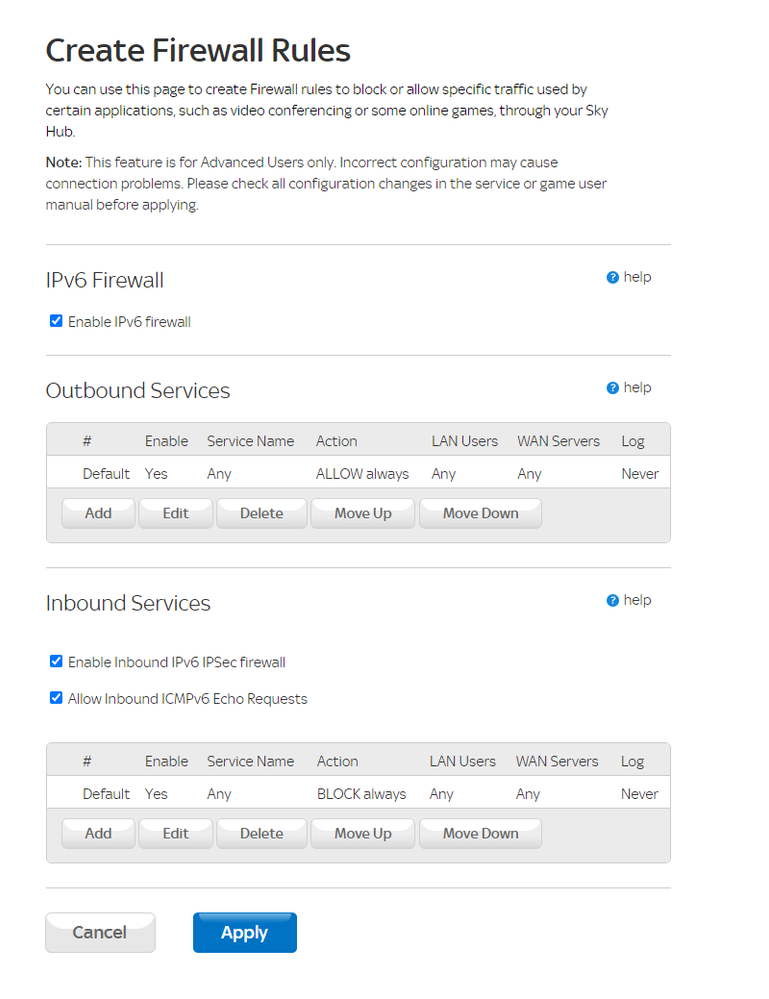The image size is (769, 999).
Task: Click Move Down under Inbound Services
Action: (480, 833)
